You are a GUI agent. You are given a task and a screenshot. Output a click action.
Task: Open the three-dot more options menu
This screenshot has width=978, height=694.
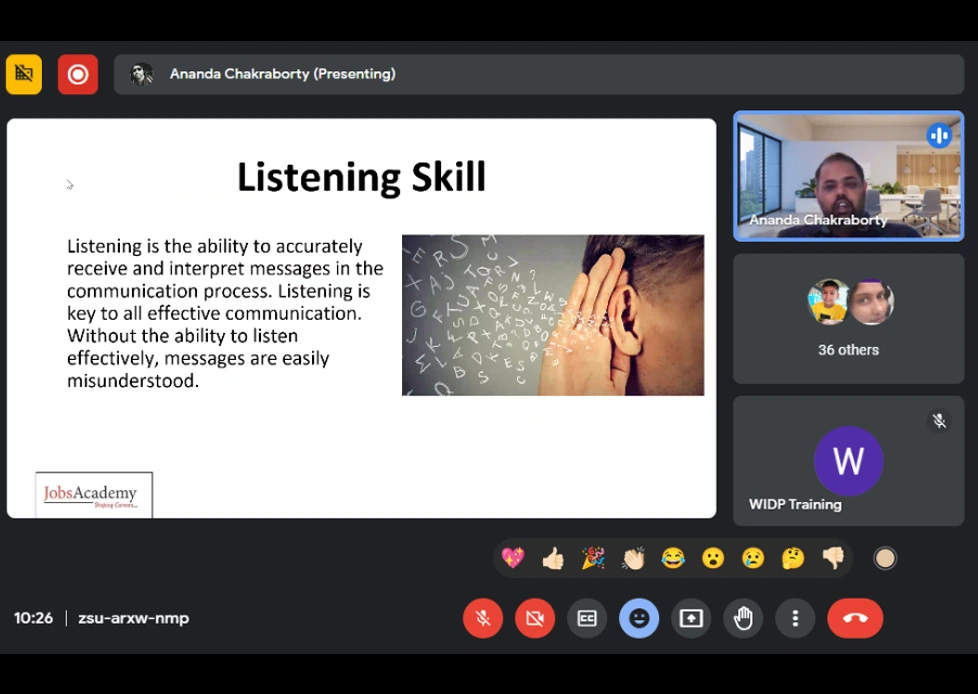click(795, 618)
